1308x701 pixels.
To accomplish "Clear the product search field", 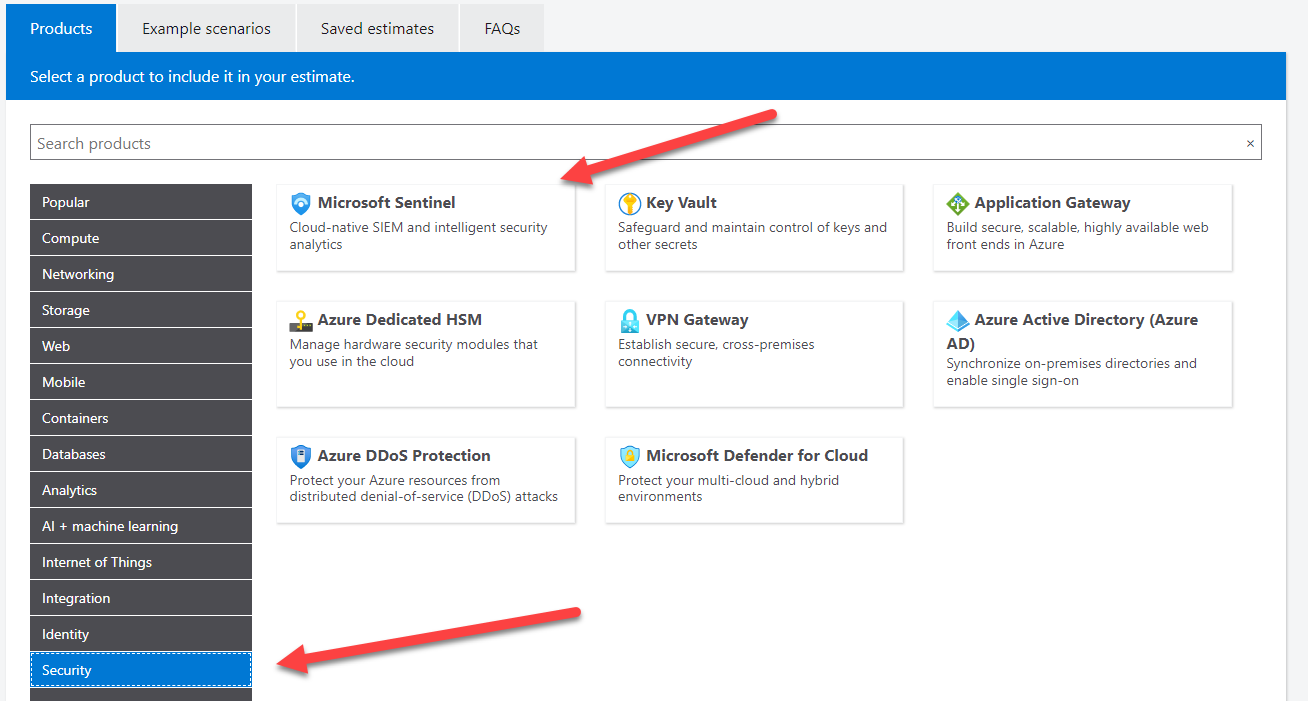I will click(x=1249, y=142).
